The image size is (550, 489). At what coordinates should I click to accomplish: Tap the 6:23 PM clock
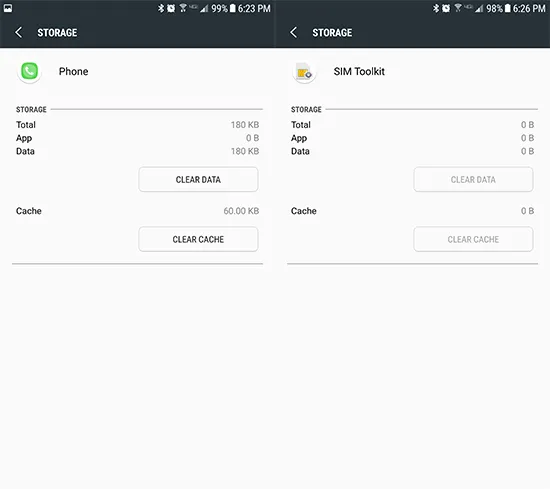(254, 8)
